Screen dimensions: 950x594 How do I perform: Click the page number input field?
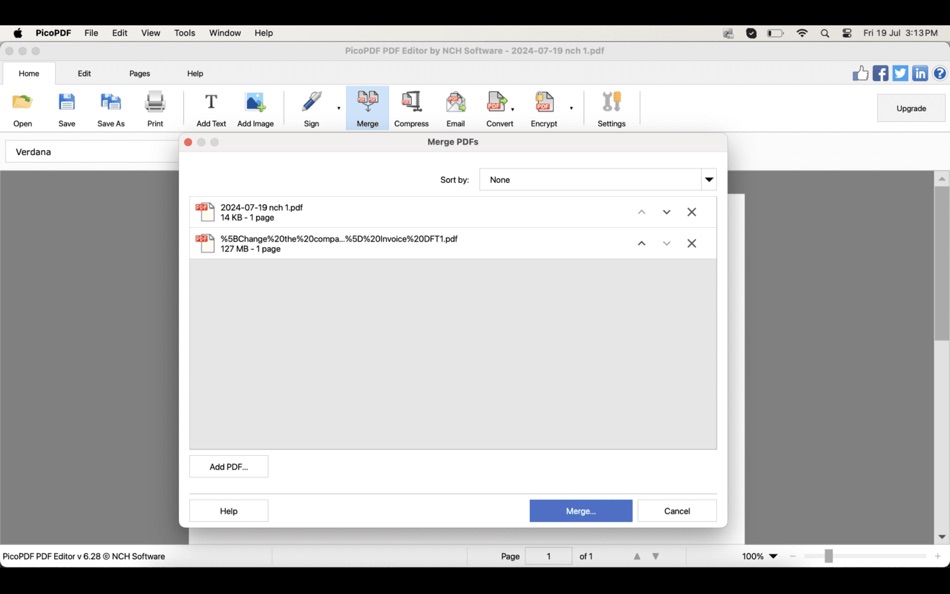(x=548, y=556)
